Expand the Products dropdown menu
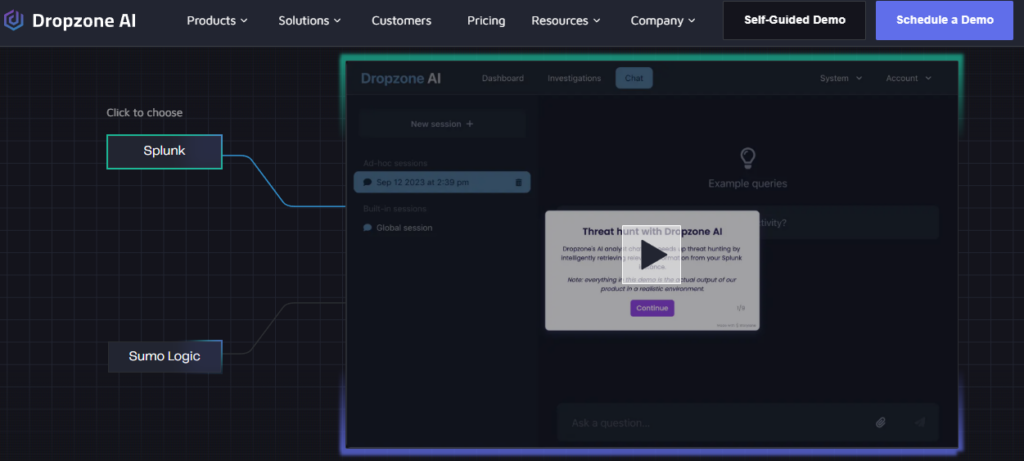The image size is (1024, 461). pos(217,21)
